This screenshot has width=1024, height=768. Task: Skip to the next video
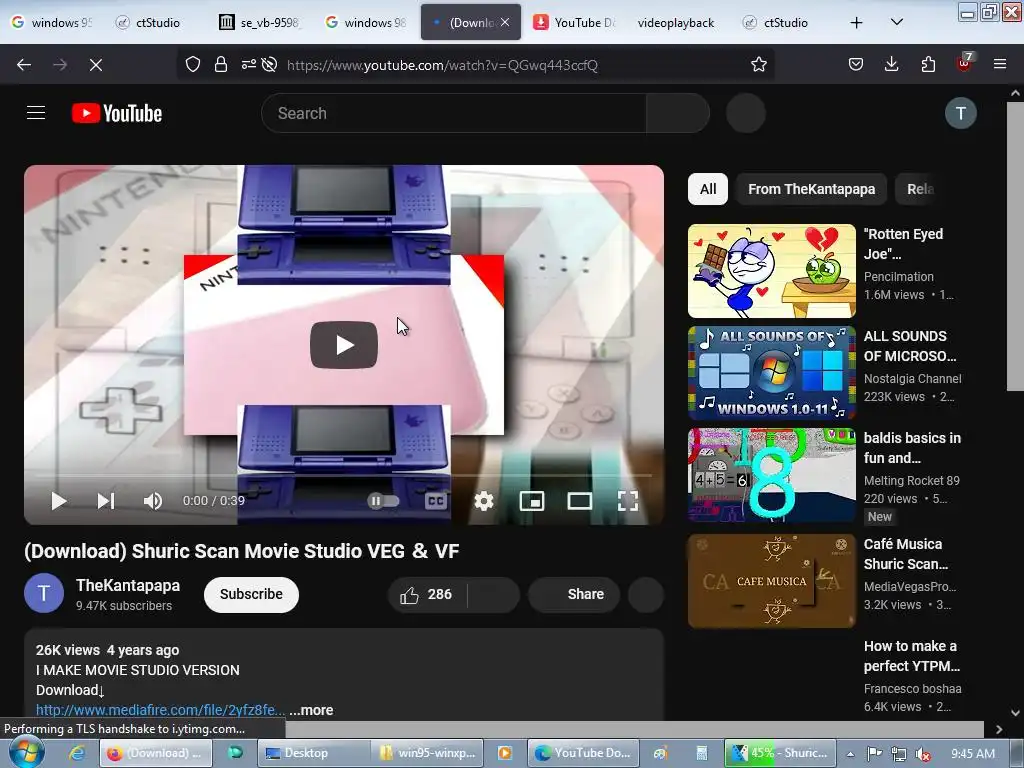click(x=106, y=501)
